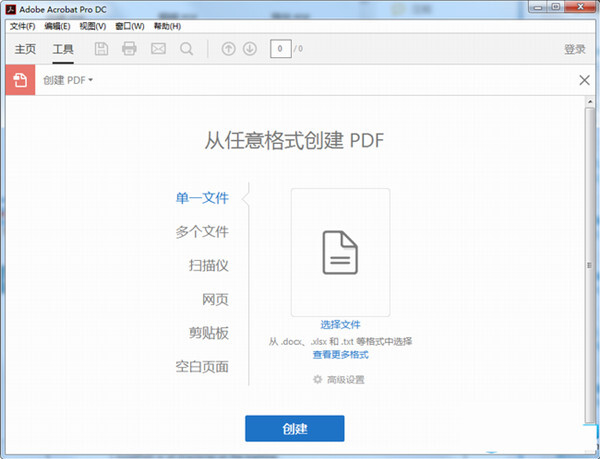Click the Save floppy disk icon
The width and height of the screenshot is (600, 459).
click(101, 49)
